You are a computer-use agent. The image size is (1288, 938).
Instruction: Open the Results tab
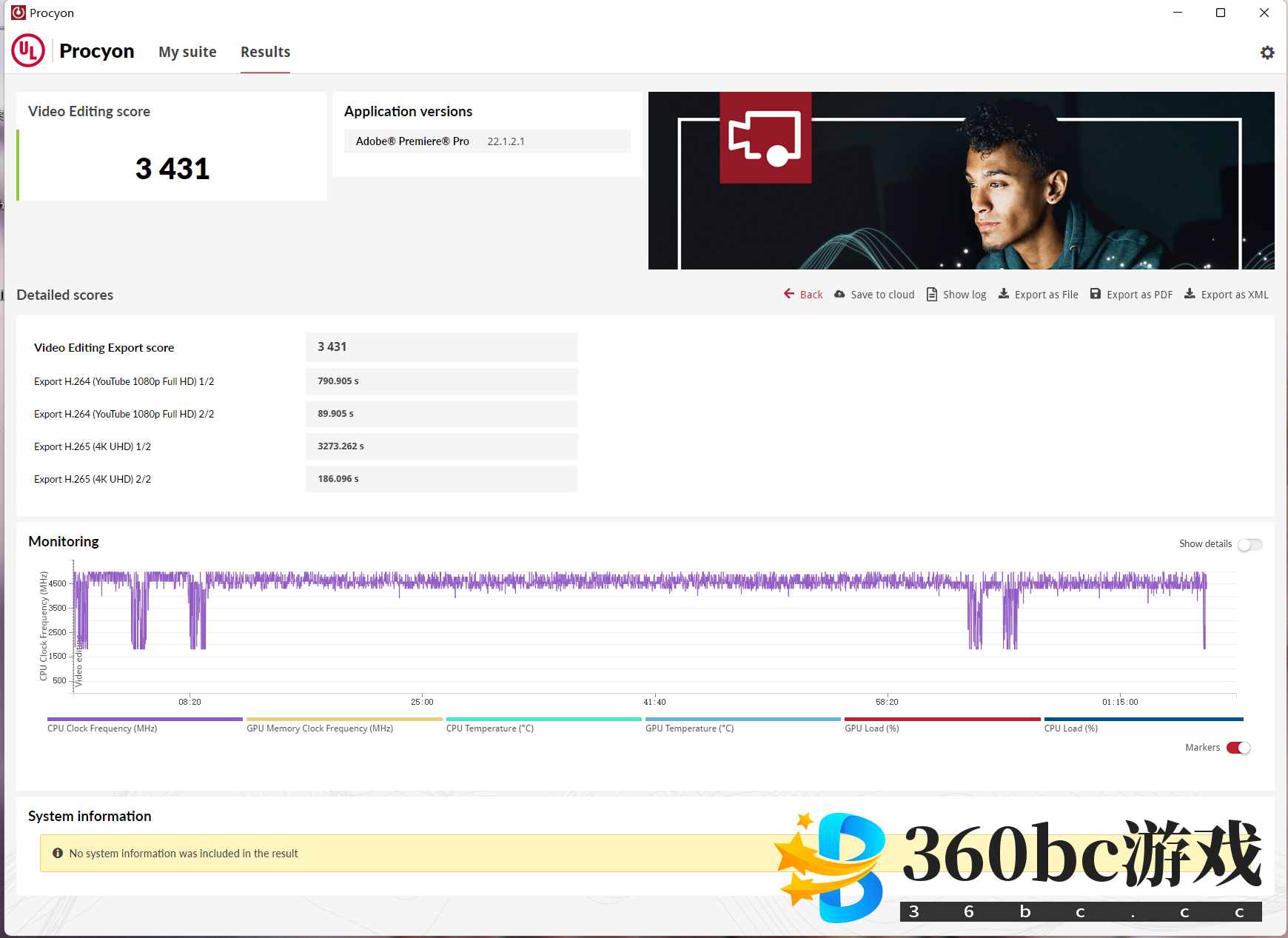265,52
